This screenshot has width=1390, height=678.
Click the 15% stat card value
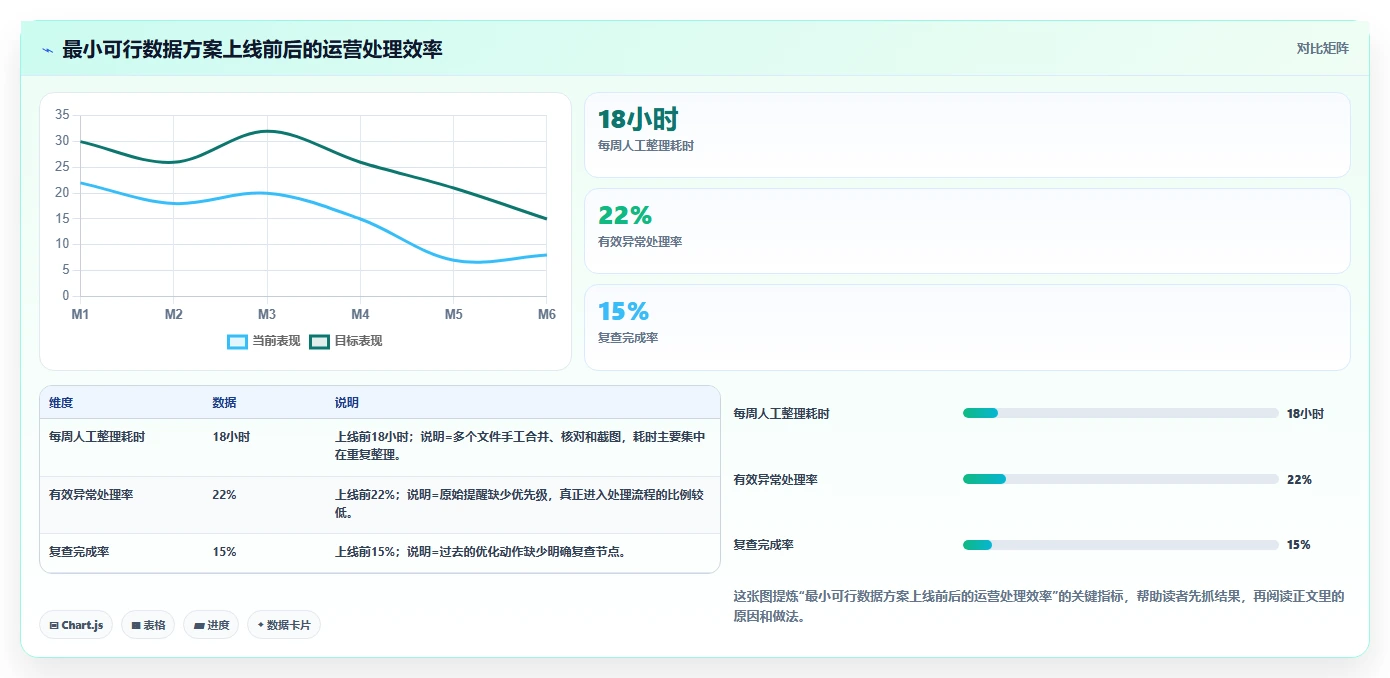tap(624, 311)
